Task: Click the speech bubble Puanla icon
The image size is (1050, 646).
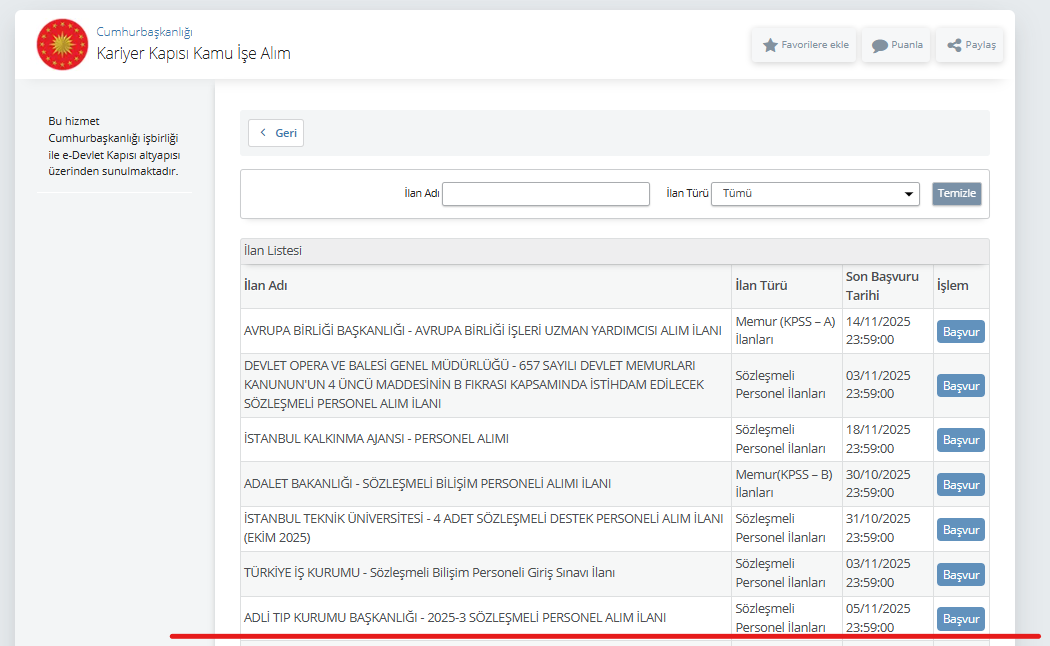Action: pos(879,45)
